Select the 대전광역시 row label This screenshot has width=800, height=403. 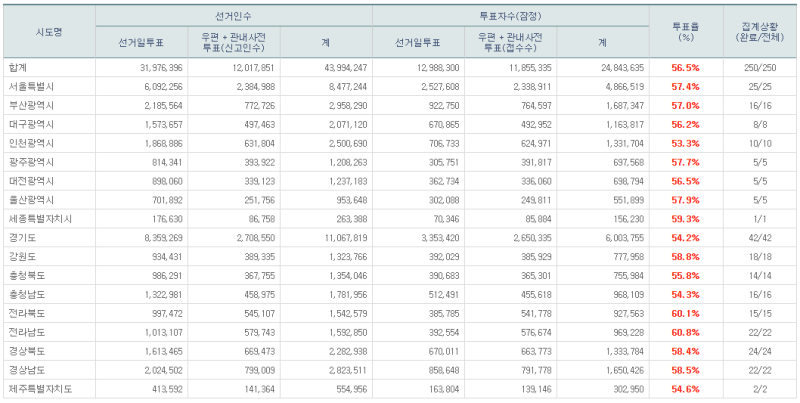coord(31,181)
